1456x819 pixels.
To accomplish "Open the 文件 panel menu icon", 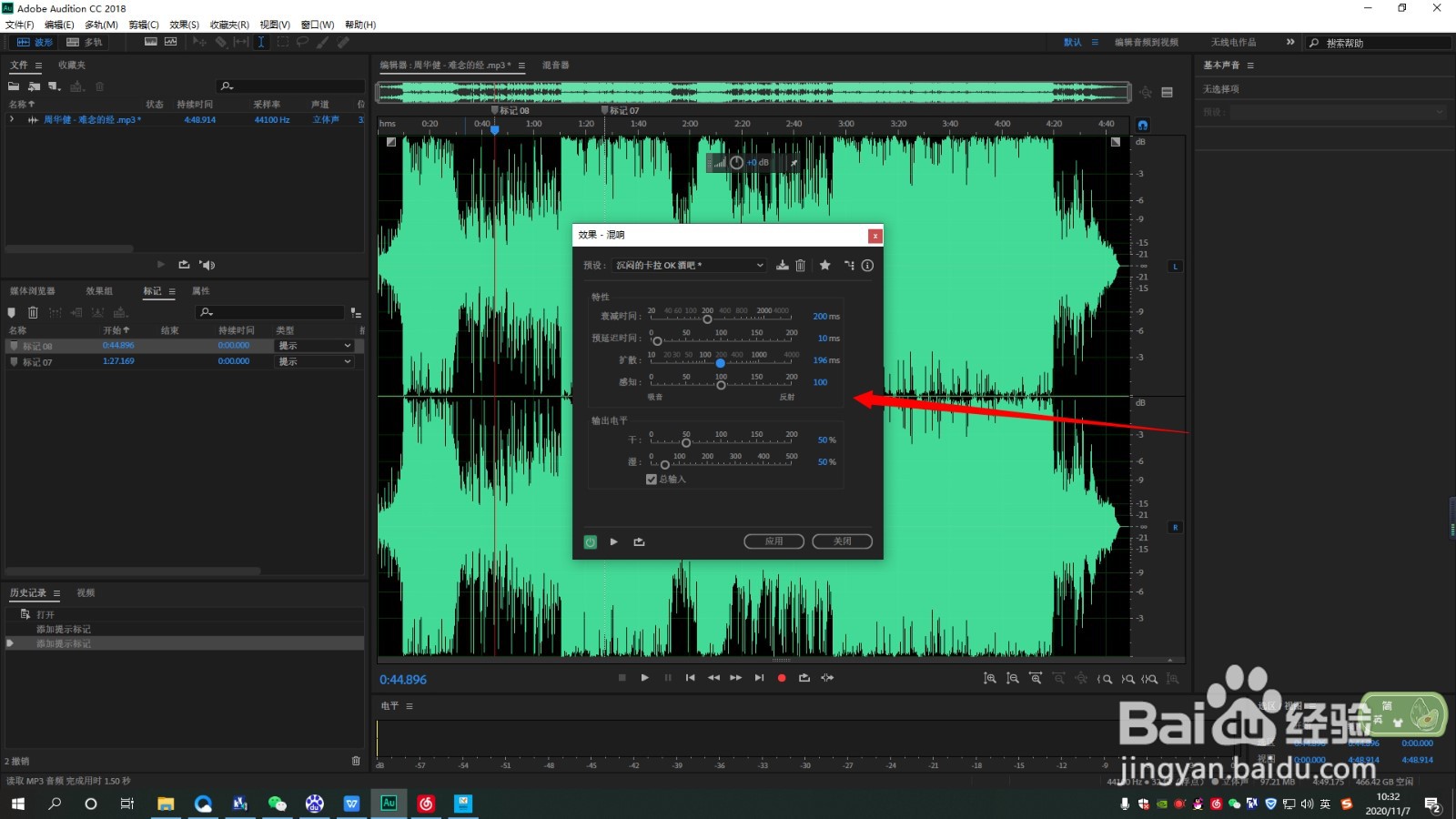I will [38, 66].
